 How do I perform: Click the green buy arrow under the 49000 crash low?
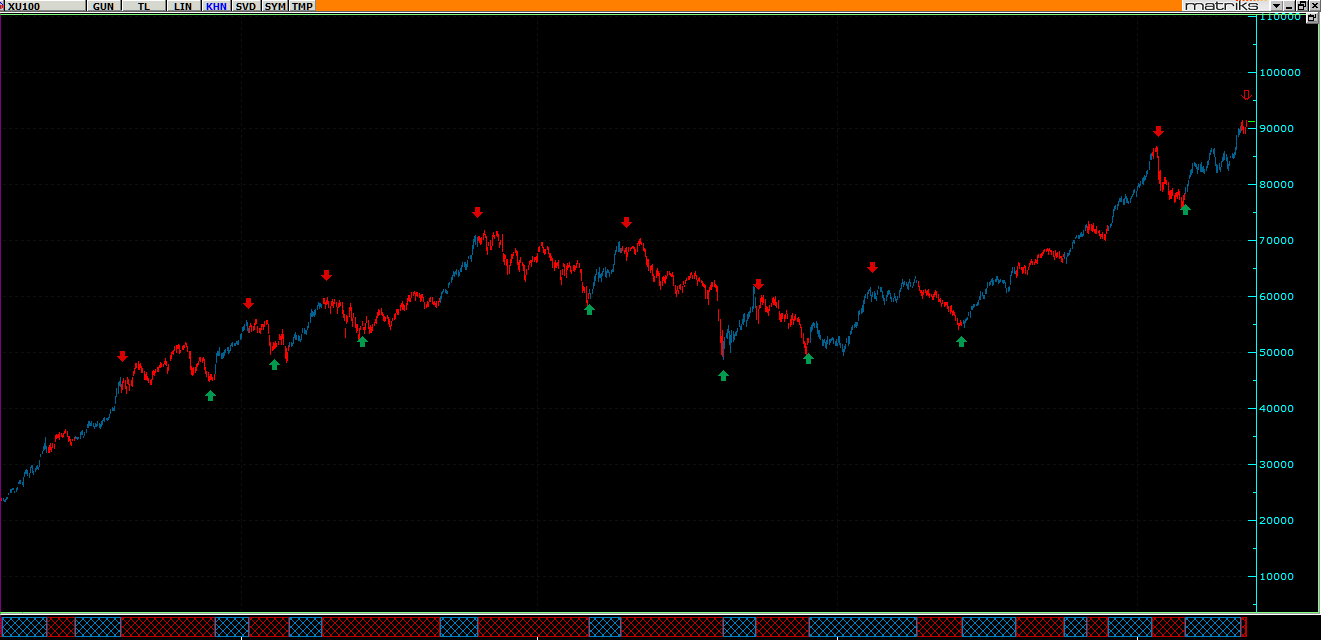click(x=723, y=376)
